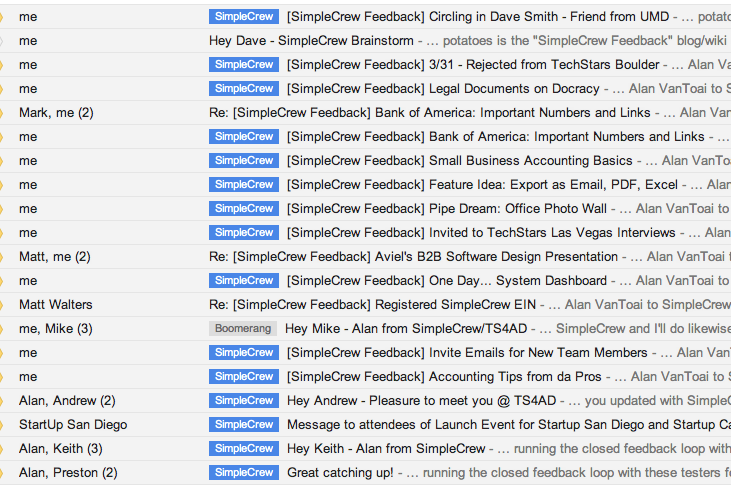731x497 pixels.
Task: Click SimpleCrew label on Circling in Dave Smith email
Action: click(244, 16)
